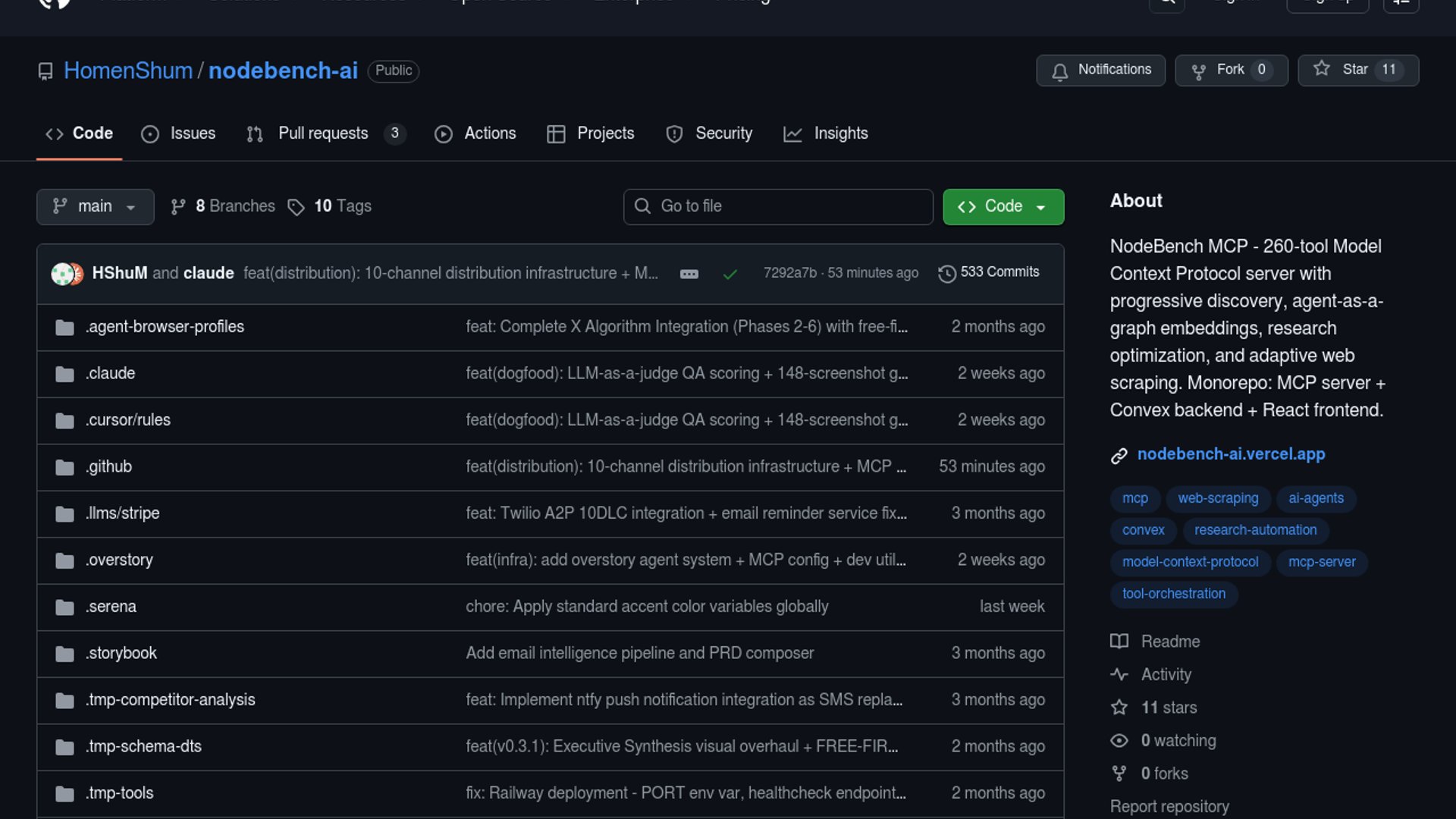The image size is (1456, 819).
Task: Click the tag icon beside 10 Tags
Action: pyautogui.click(x=296, y=207)
